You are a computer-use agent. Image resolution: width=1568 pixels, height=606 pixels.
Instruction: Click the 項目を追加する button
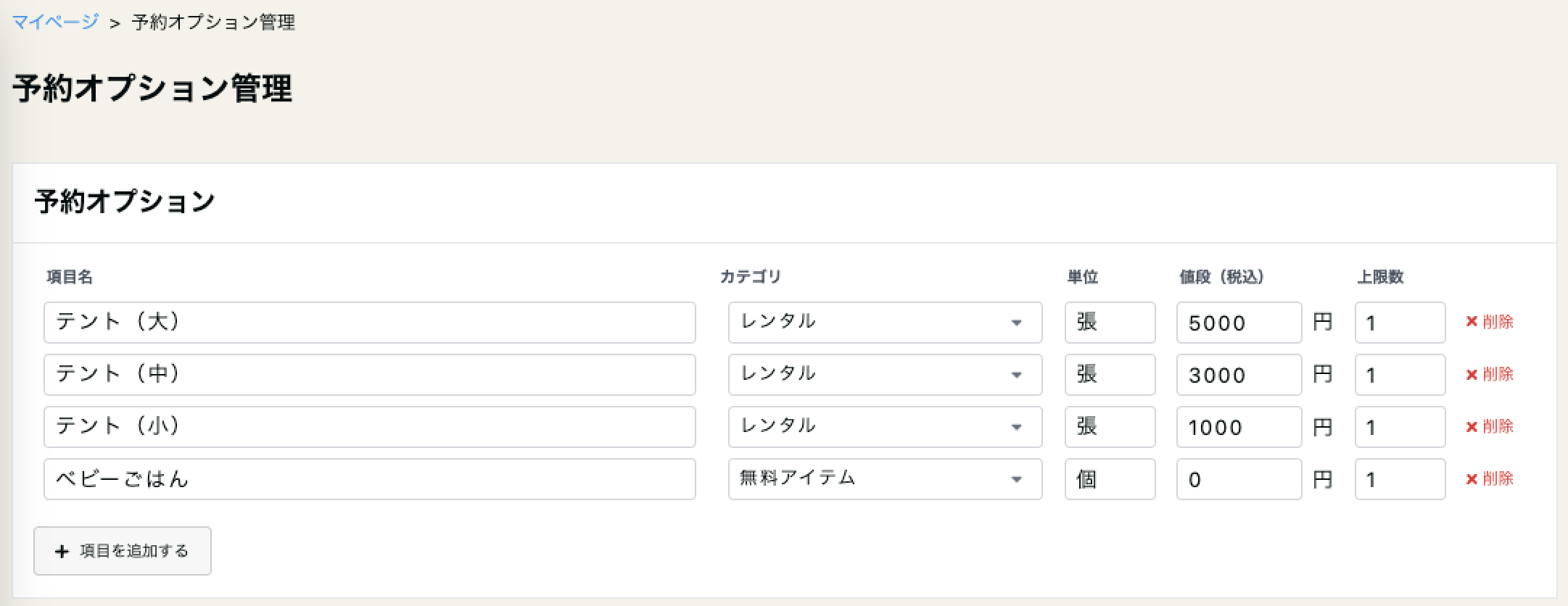tap(122, 551)
